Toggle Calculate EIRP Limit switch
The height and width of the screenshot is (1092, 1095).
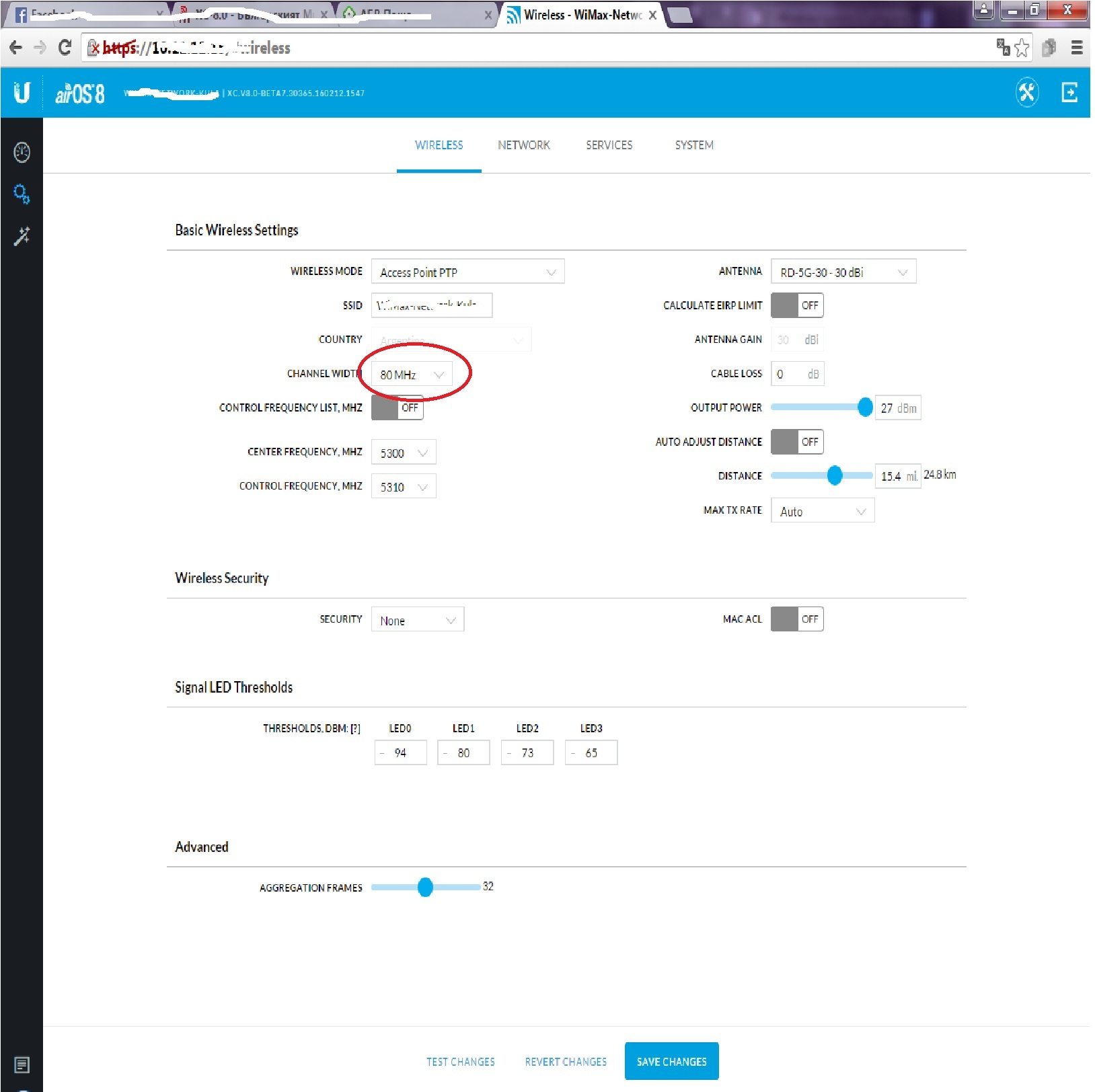796,305
